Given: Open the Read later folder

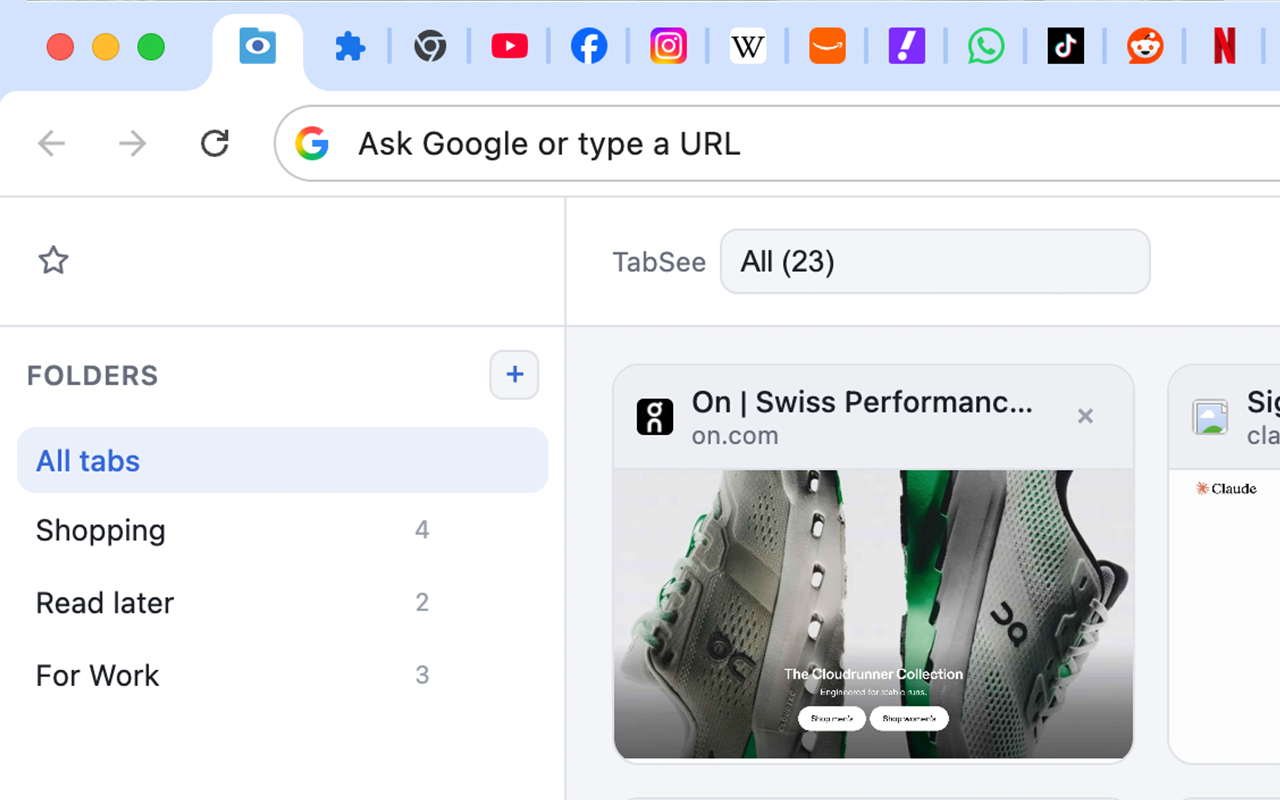Looking at the screenshot, I should click(x=283, y=602).
